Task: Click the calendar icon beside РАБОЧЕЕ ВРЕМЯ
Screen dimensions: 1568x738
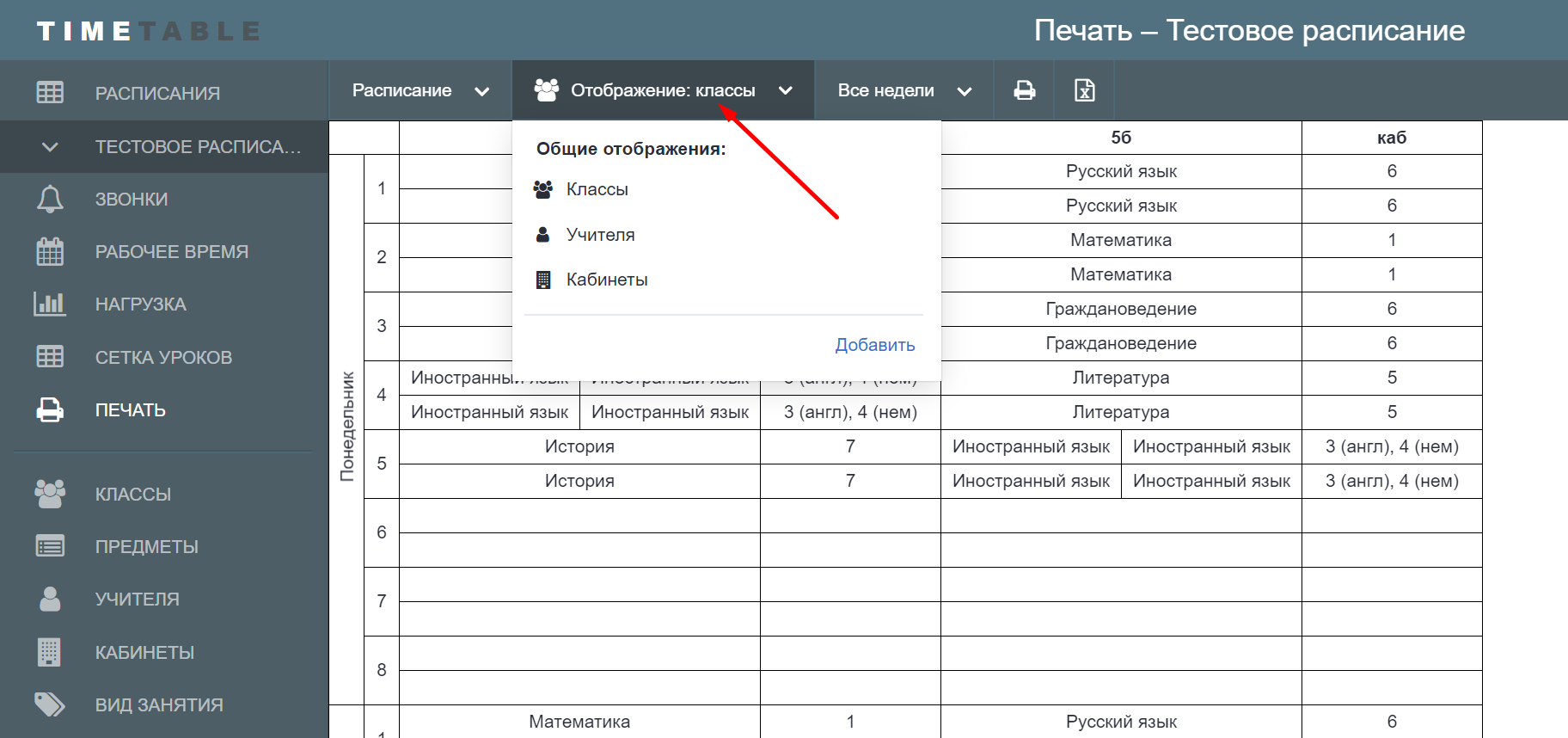Action: coord(50,251)
